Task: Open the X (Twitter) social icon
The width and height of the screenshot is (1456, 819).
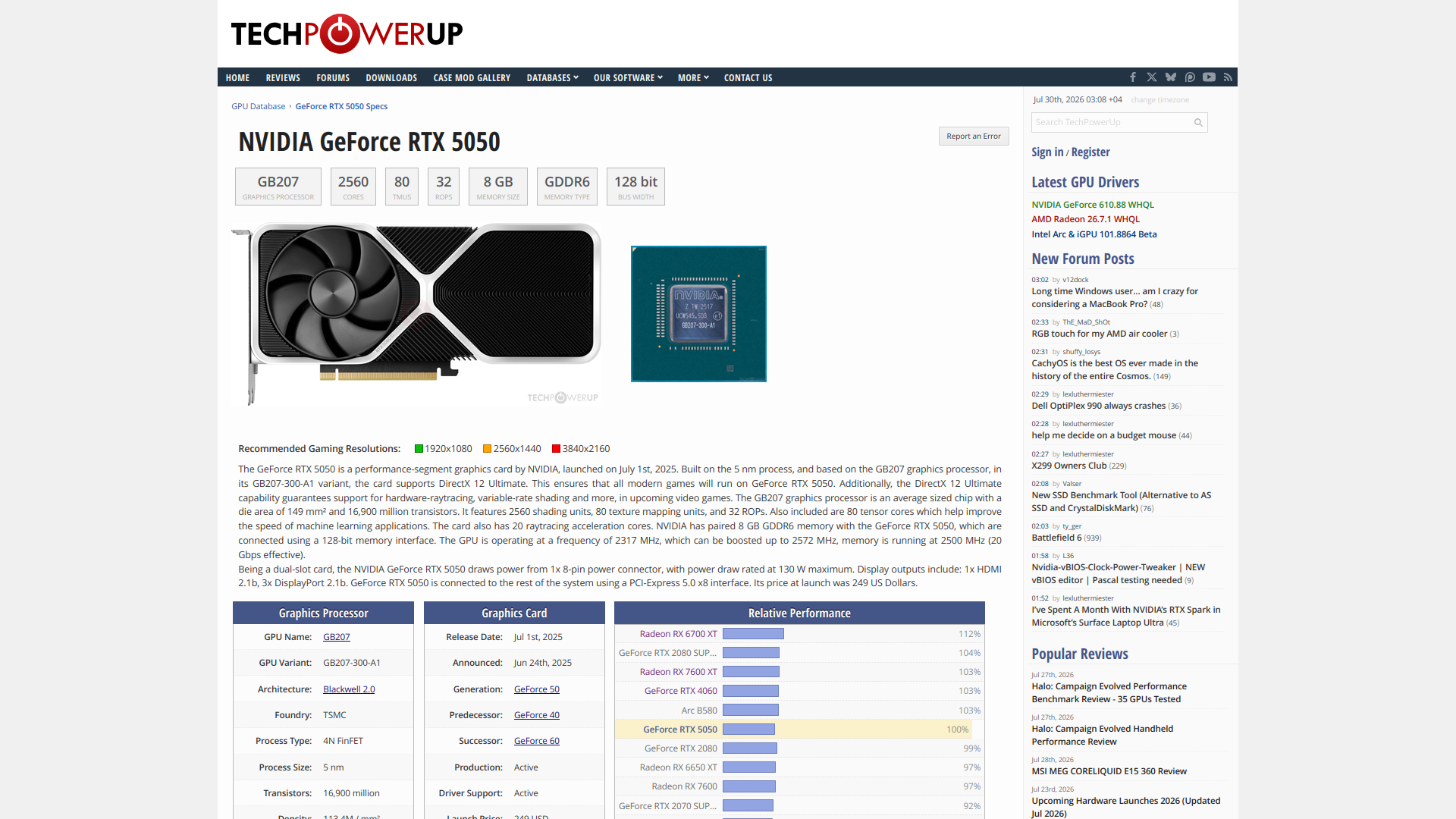Action: (1152, 77)
